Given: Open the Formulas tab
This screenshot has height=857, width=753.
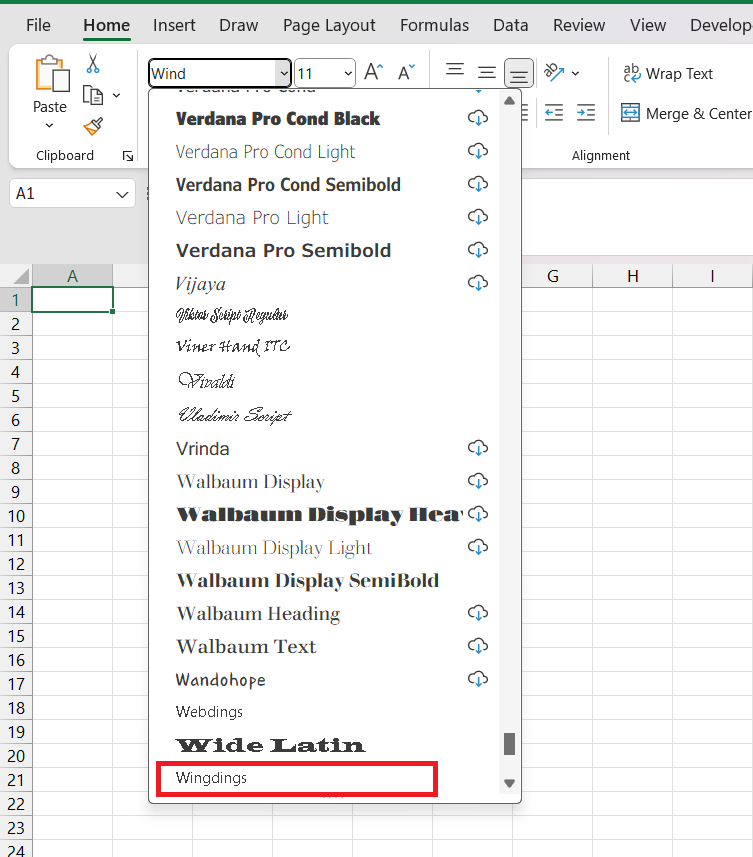Looking at the screenshot, I should [434, 25].
